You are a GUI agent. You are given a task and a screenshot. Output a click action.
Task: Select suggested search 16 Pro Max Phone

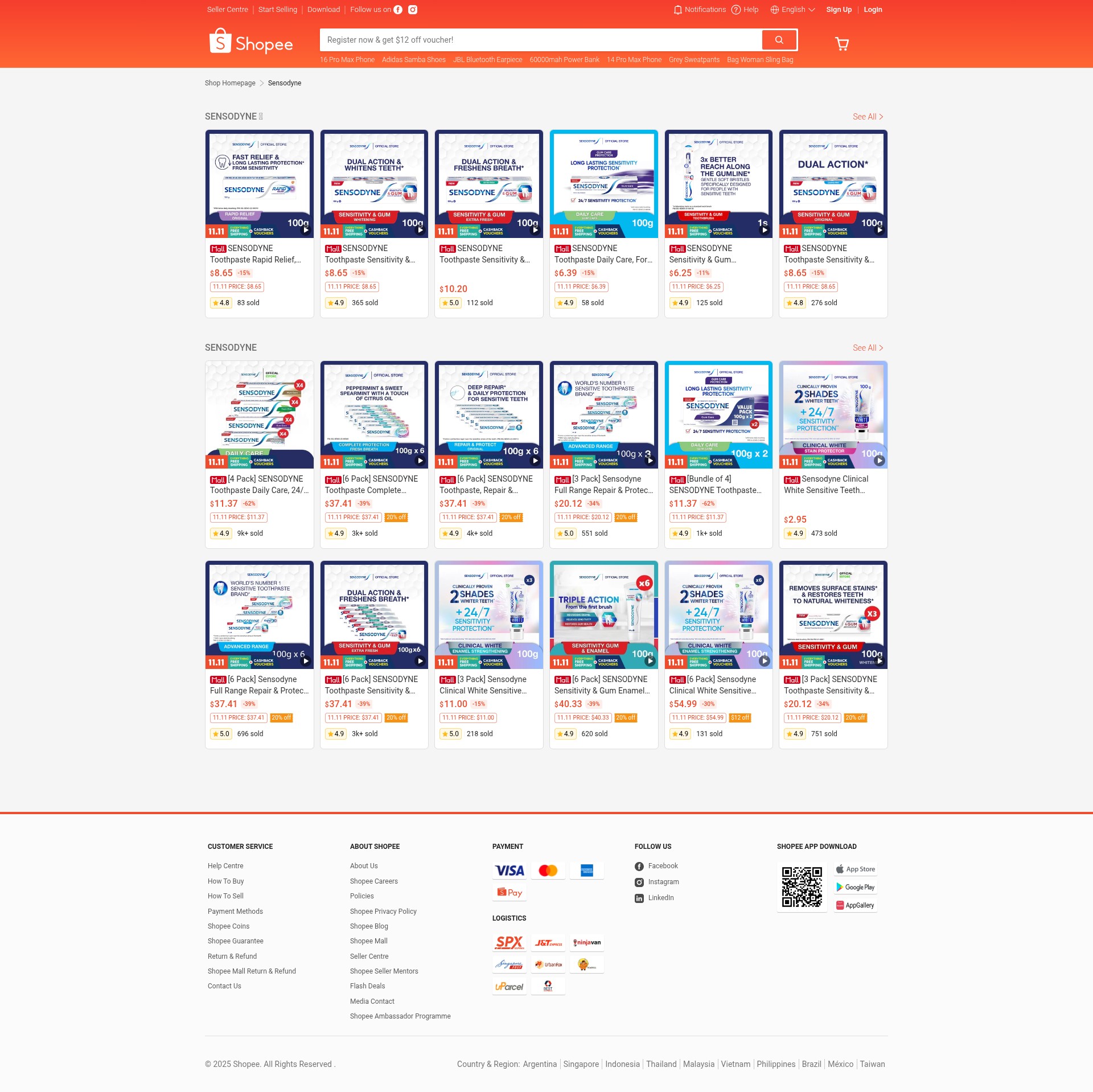pyautogui.click(x=347, y=60)
